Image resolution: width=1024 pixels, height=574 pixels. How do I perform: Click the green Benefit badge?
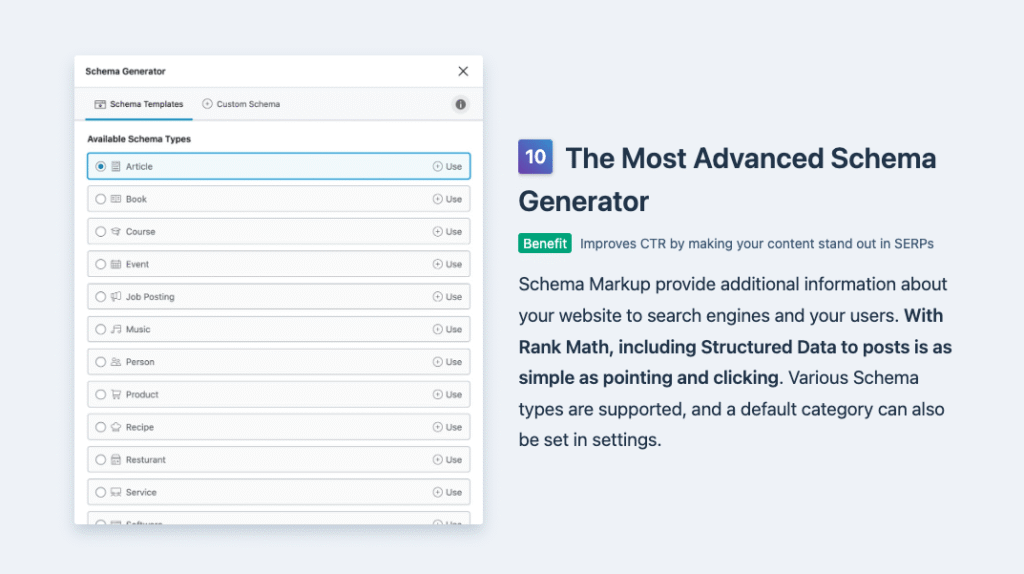click(x=545, y=243)
